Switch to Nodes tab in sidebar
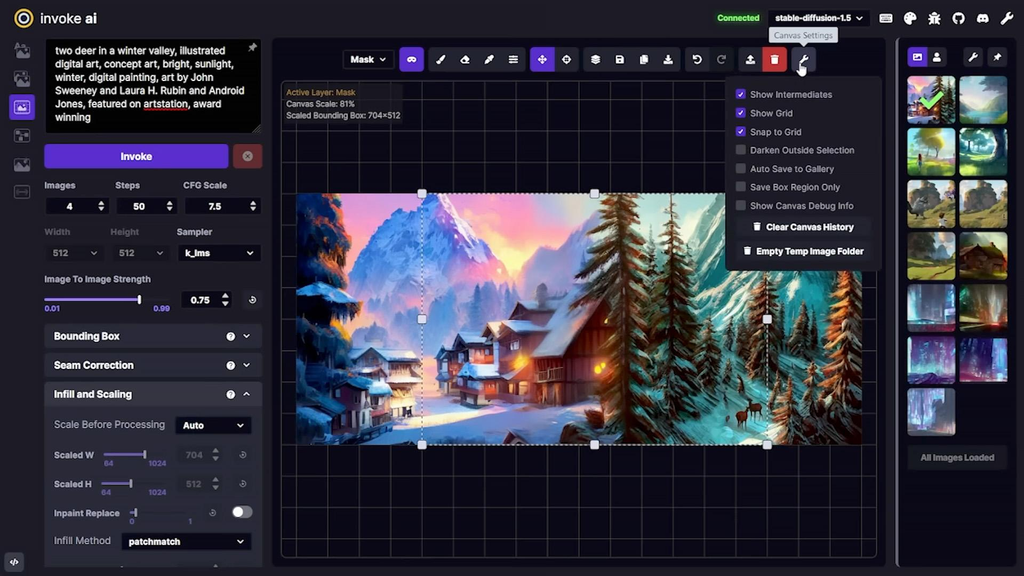Viewport: 1024px width, 576px height. [22, 136]
